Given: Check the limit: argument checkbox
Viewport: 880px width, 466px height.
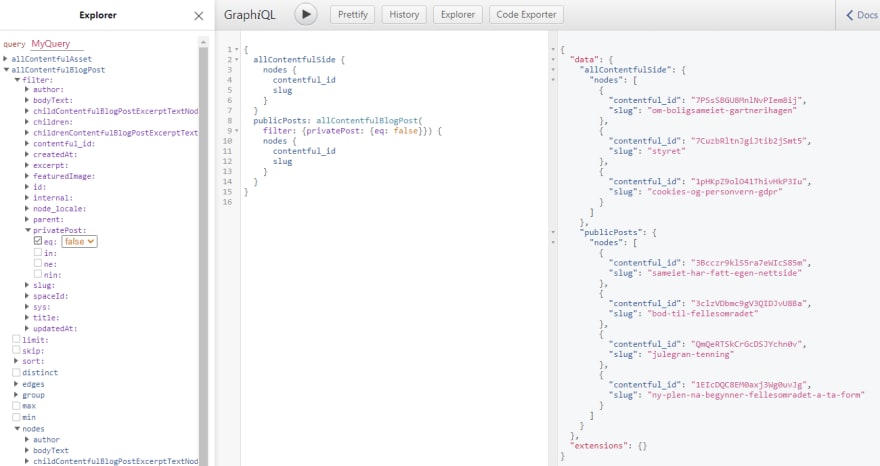Looking at the screenshot, I should coord(16,339).
